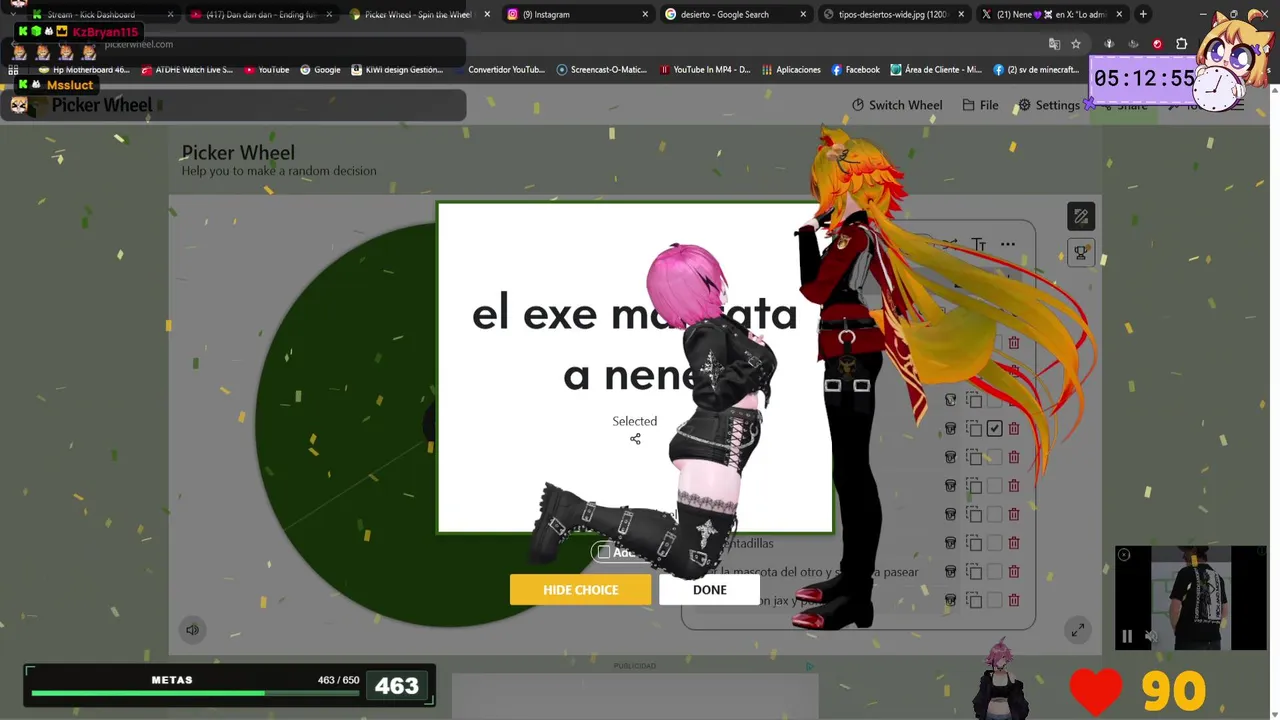Click the hide icon on mascota row
This screenshot has width=1280, height=720.
pos(950,572)
